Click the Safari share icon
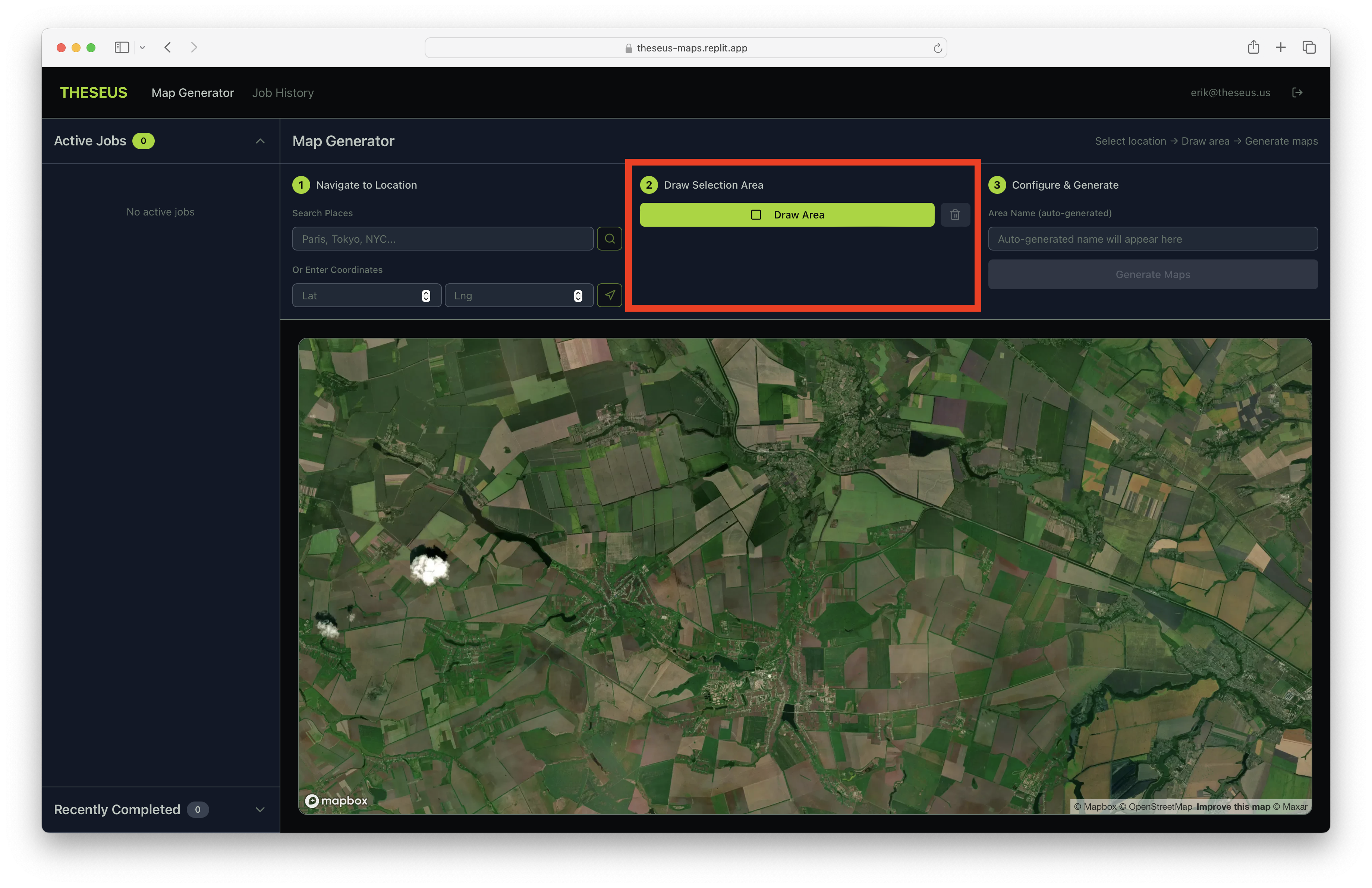 [x=1253, y=47]
